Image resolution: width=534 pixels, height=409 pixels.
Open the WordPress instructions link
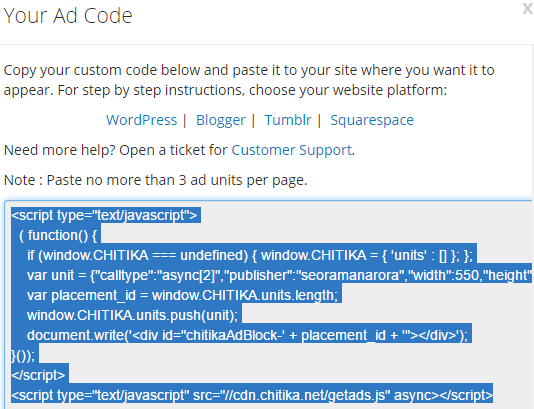click(141, 120)
